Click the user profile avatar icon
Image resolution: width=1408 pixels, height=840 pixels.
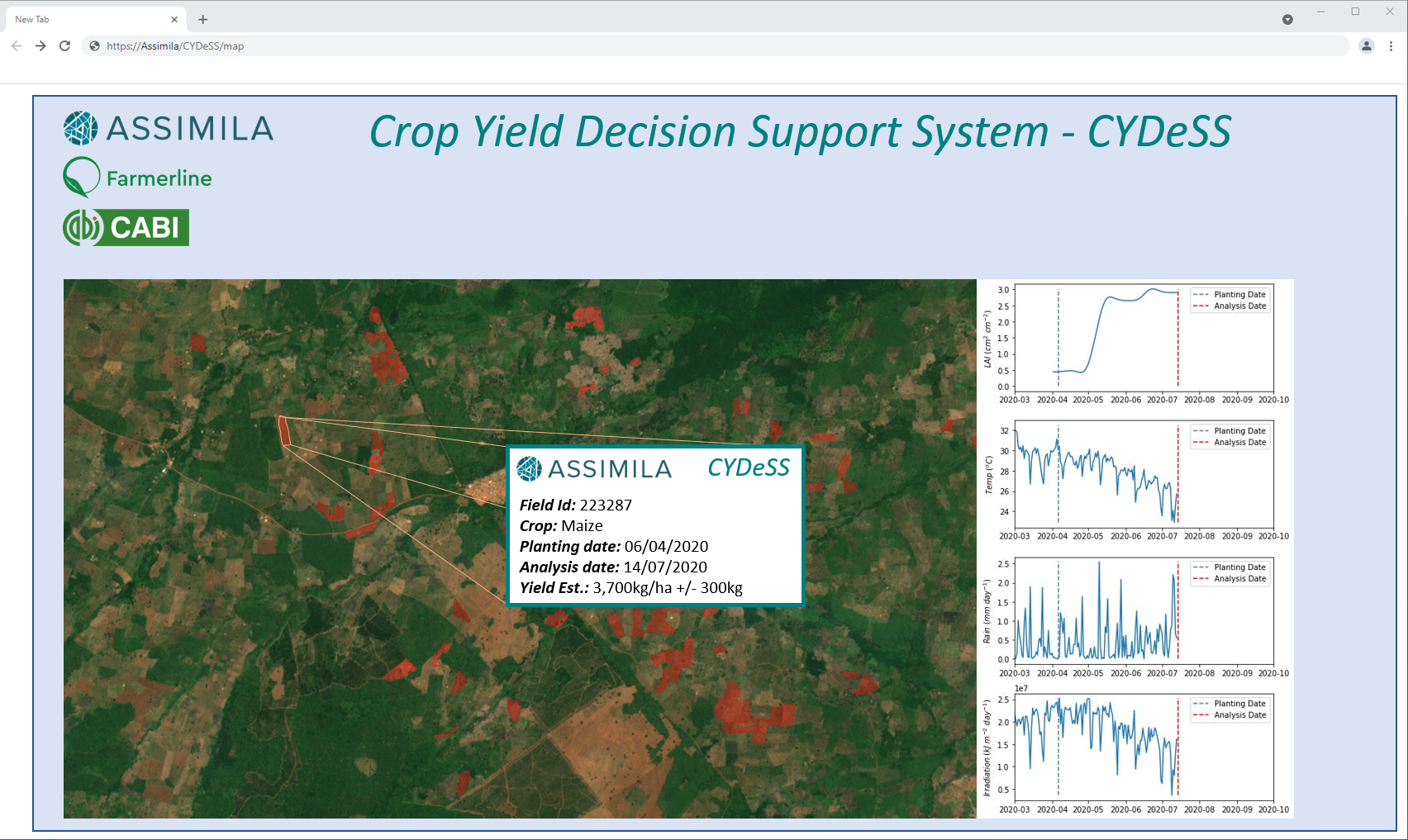pyautogui.click(x=1367, y=46)
